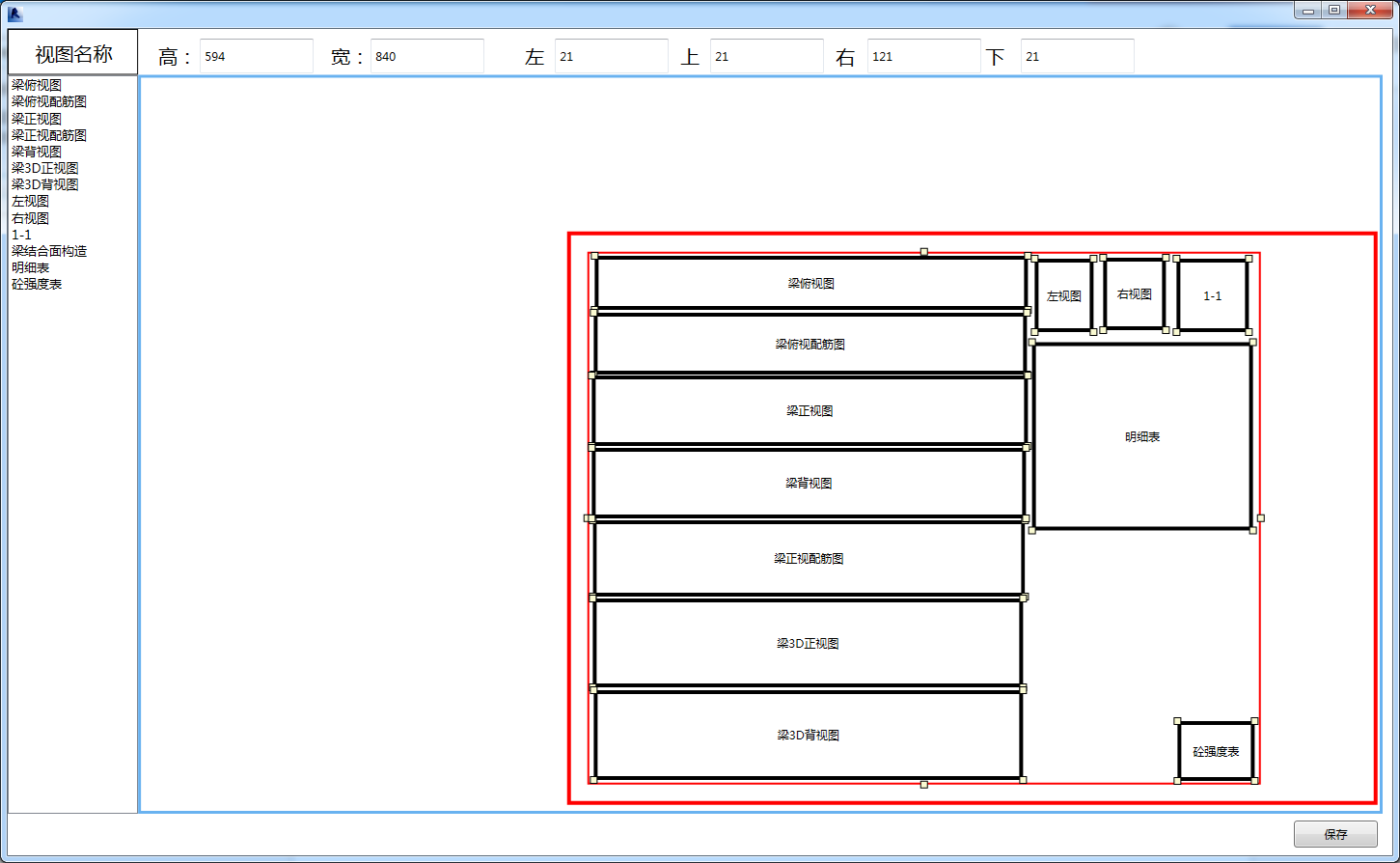This screenshot has width=1400, height=863.
Task: Maximize the dialog window
Action: [x=1334, y=10]
